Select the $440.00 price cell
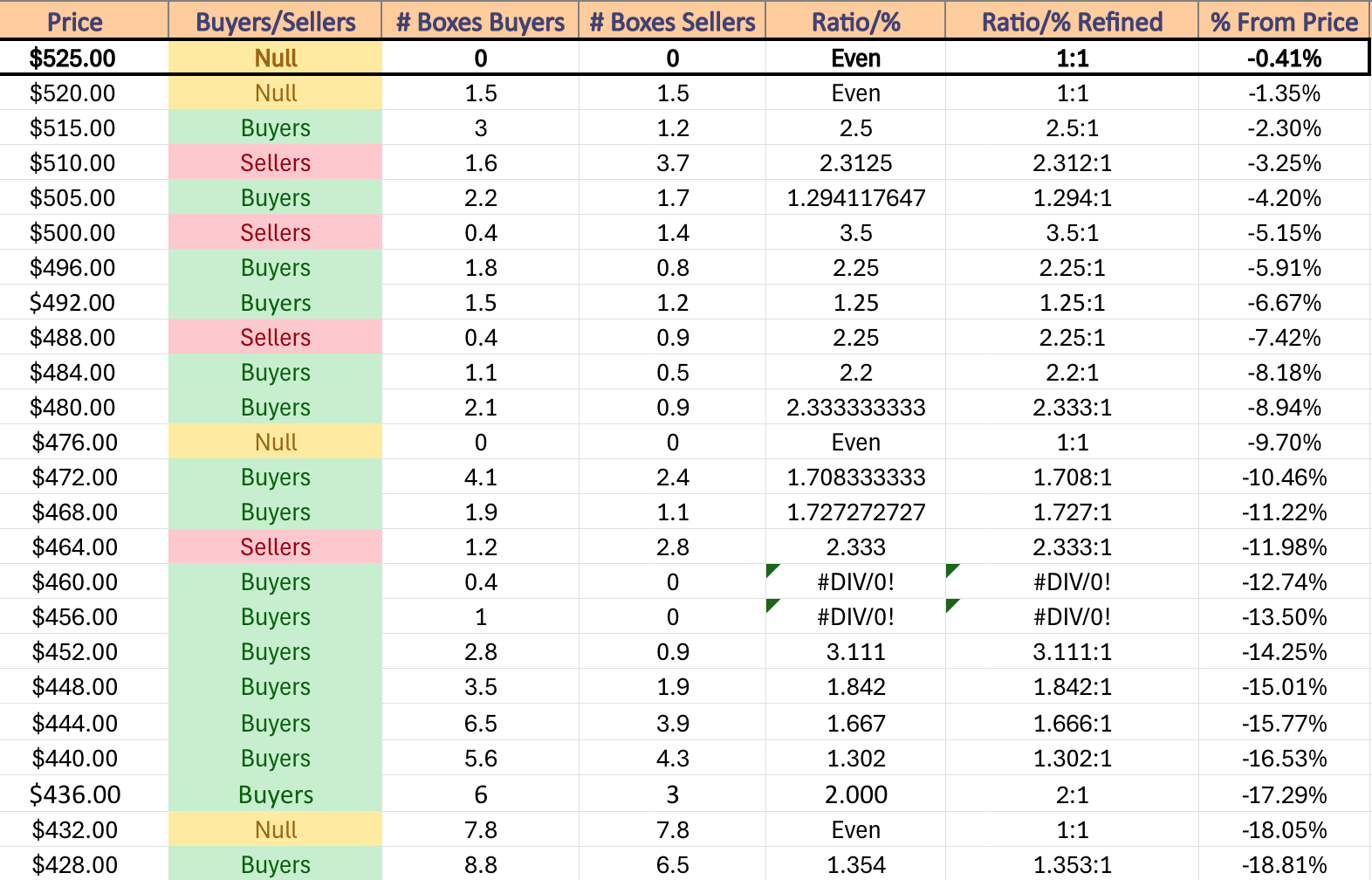Image resolution: width=1372 pixels, height=880 pixels. pyautogui.click(x=84, y=758)
